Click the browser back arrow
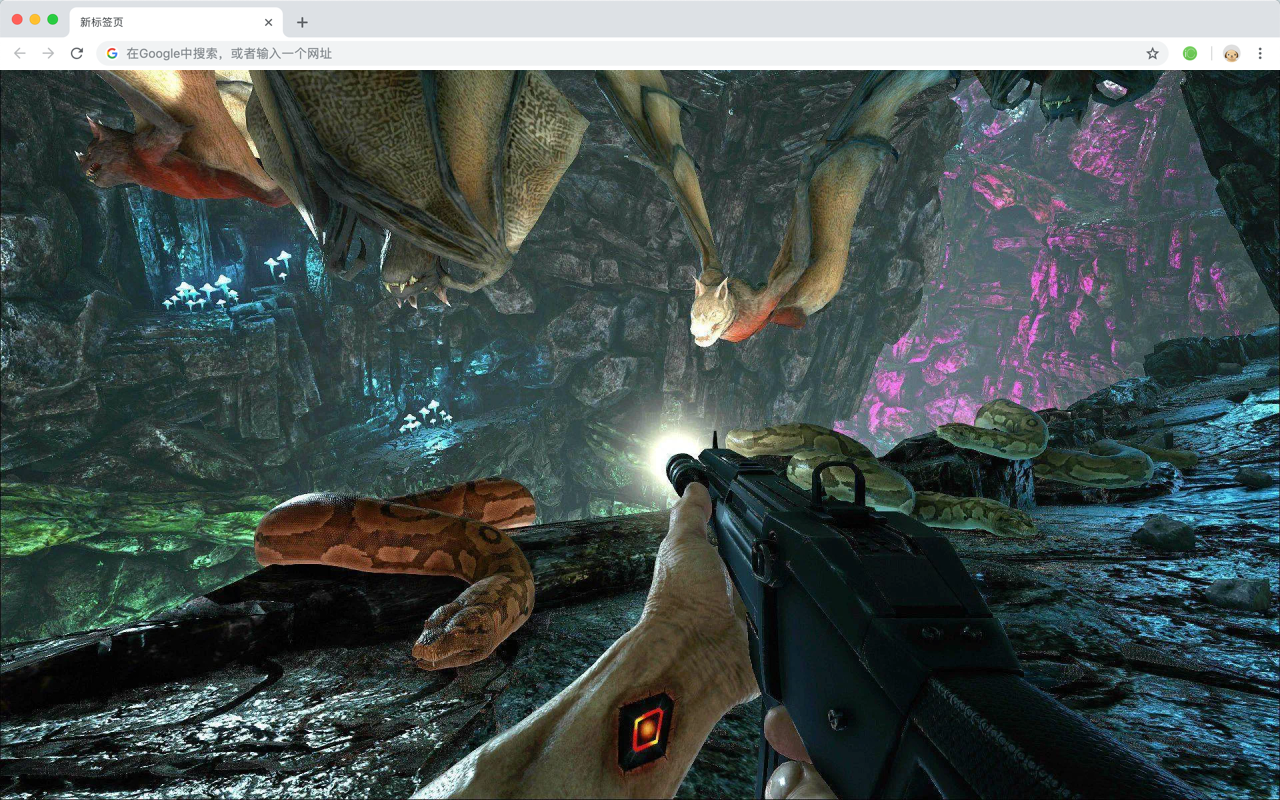 point(20,53)
